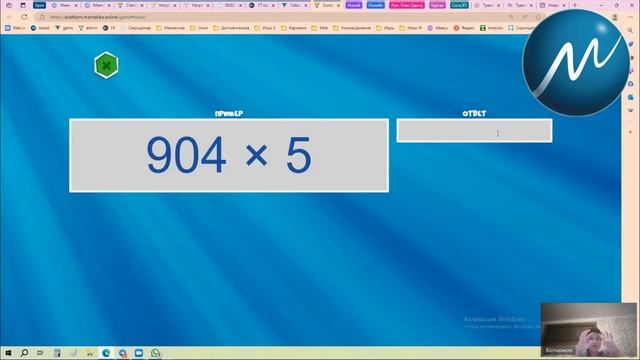Open the TK bookmark

pos(109,28)
